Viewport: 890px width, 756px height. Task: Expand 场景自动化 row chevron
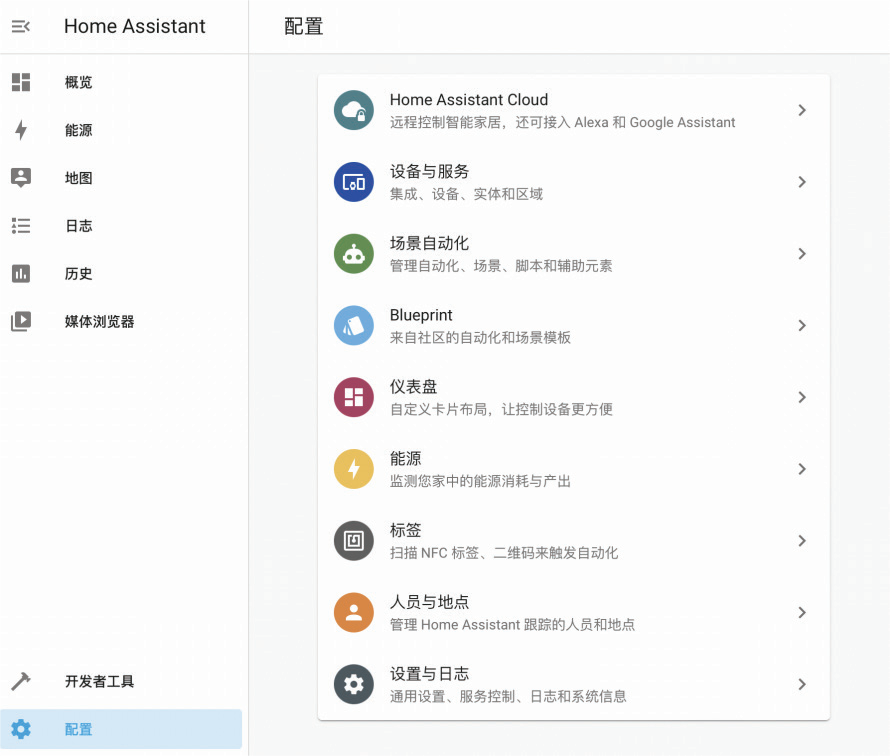[x=801, y=254]
